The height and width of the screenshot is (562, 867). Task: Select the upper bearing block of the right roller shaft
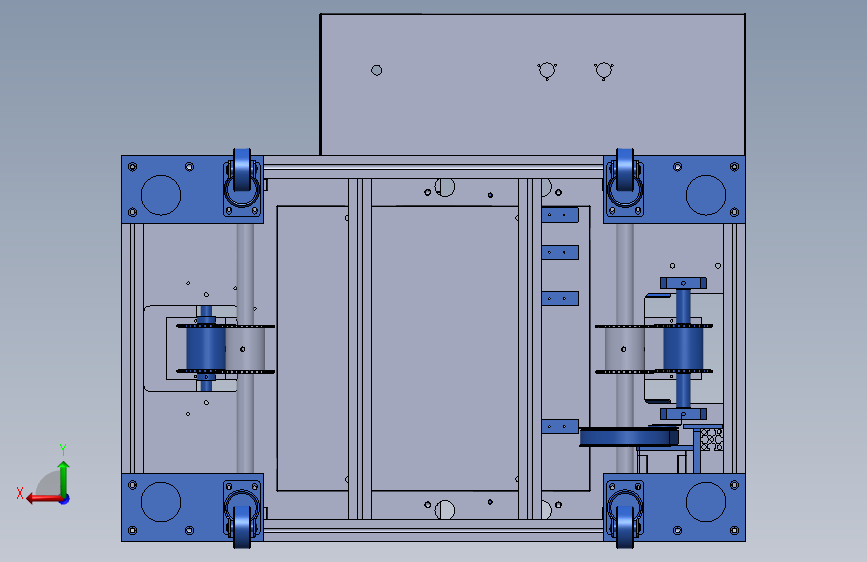coord(683,283)
